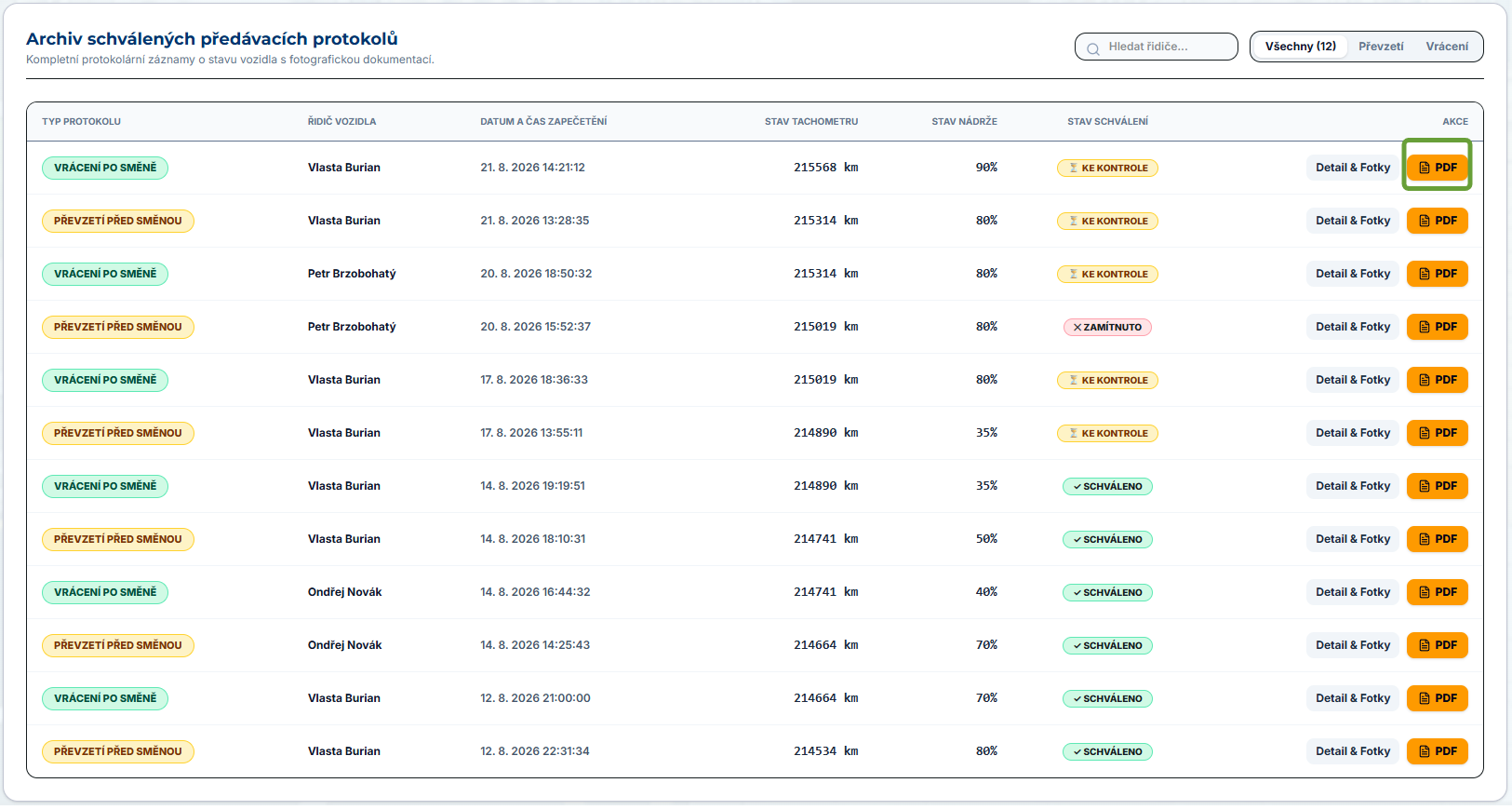Focus the Hledat řidiče search field

click(x=1157, y=47)
